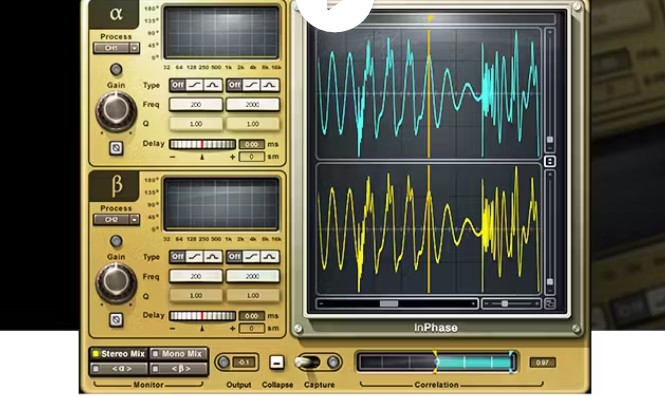
Task: Select shelf filter type for alpha second filter
Action: pos(252,85)
